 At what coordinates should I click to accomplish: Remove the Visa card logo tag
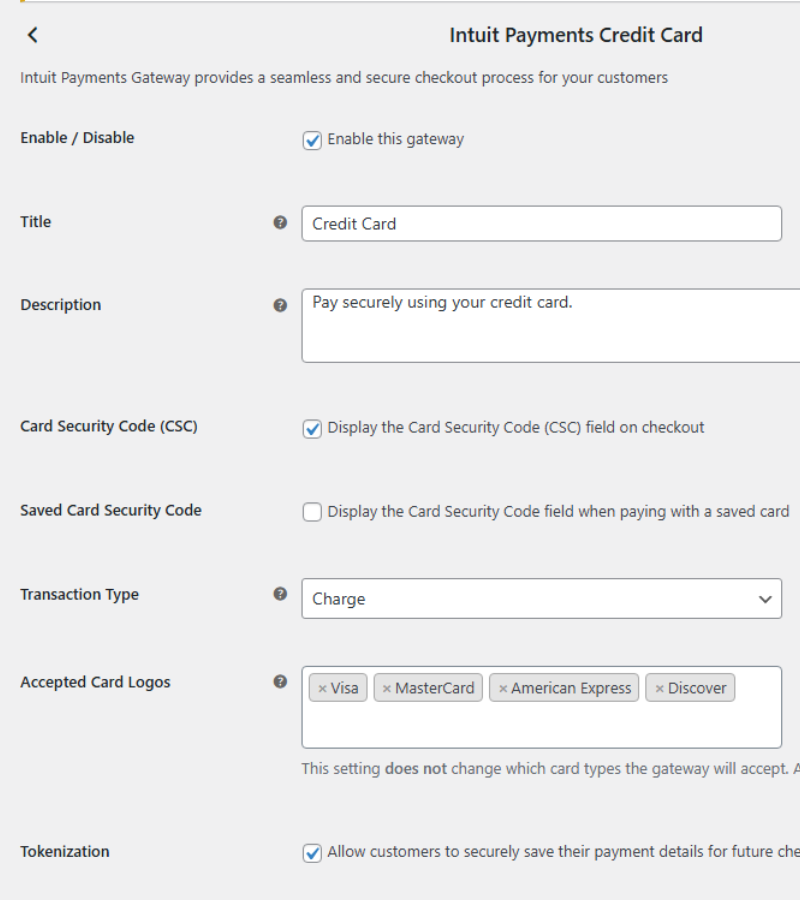point(322,688)
